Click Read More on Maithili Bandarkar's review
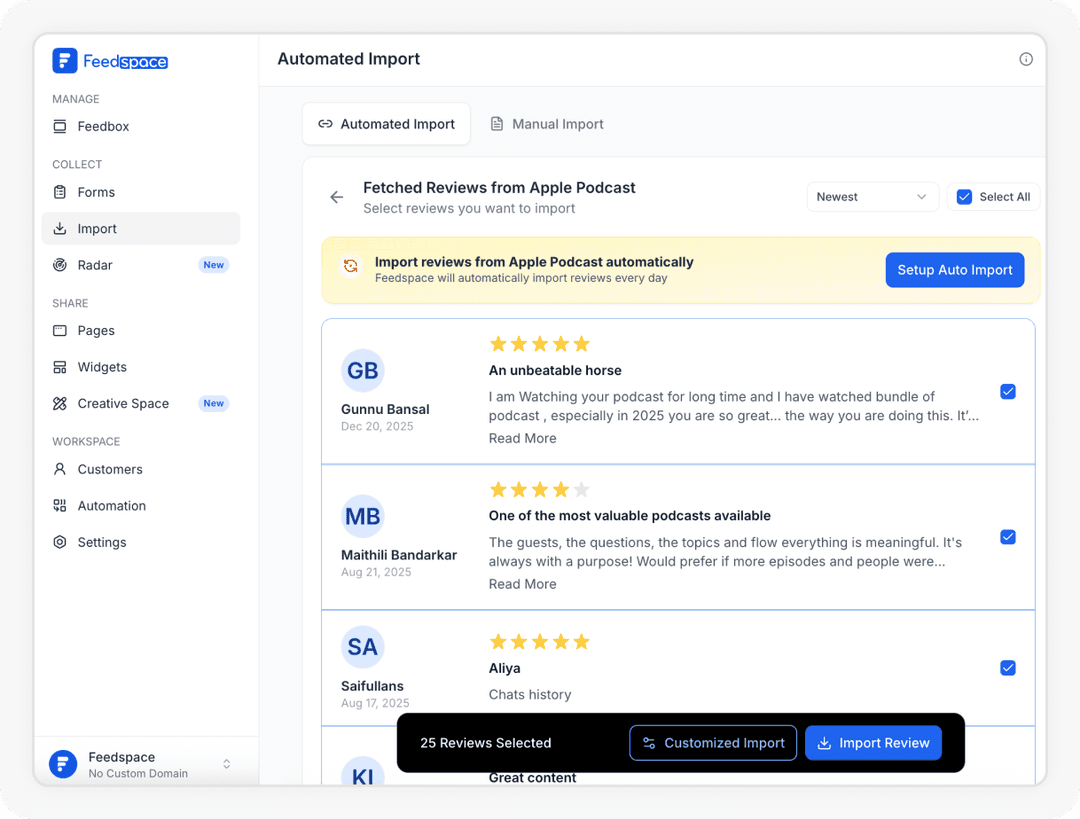 click(x=523, y=584)
